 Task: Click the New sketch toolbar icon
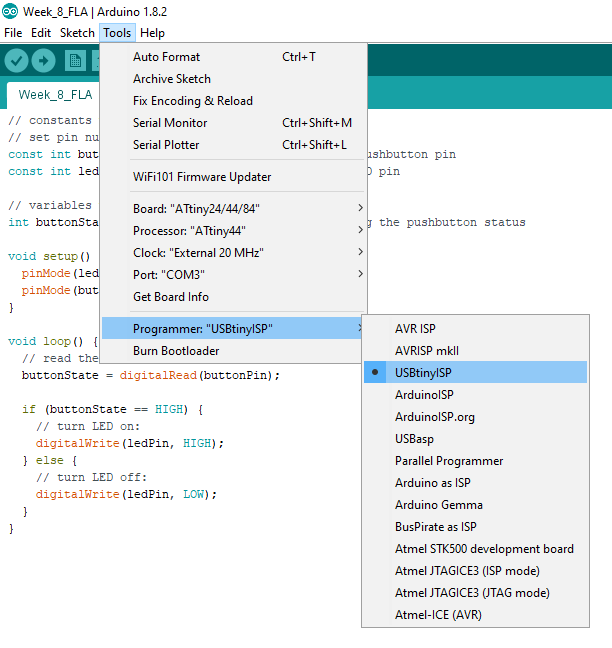75,60
